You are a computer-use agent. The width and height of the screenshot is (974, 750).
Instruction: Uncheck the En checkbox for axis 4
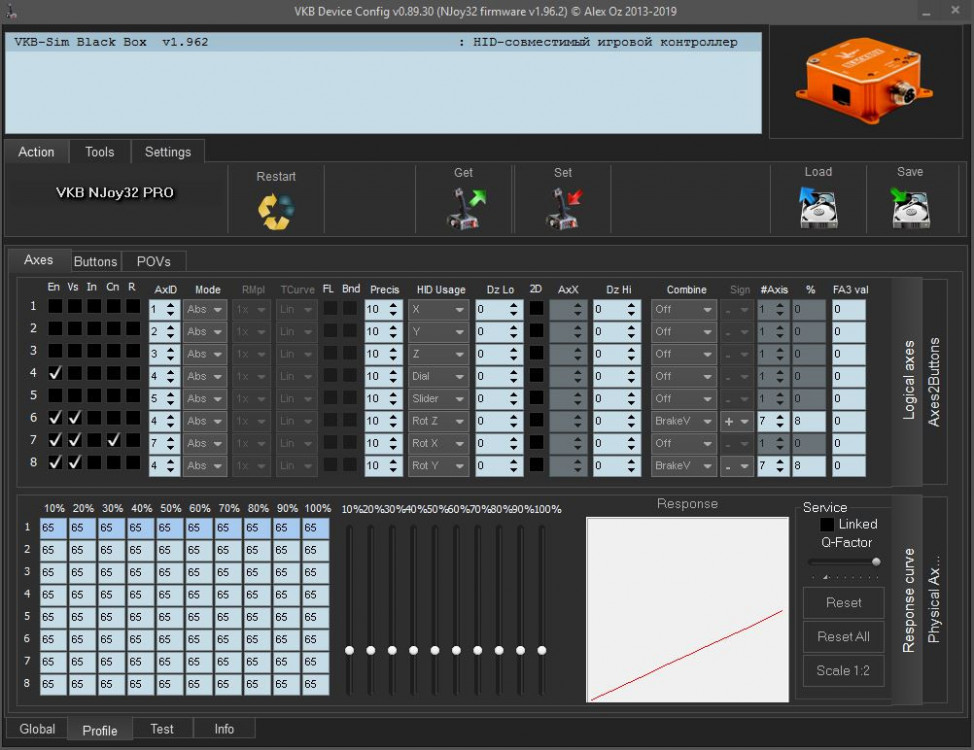tap(55, 373)
